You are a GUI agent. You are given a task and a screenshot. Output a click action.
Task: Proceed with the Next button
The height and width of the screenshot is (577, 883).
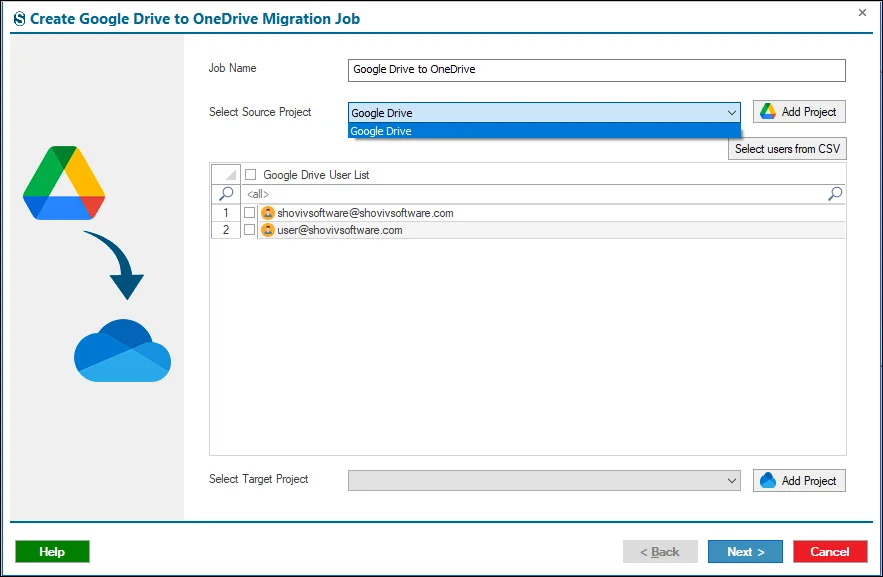(745, 552)
